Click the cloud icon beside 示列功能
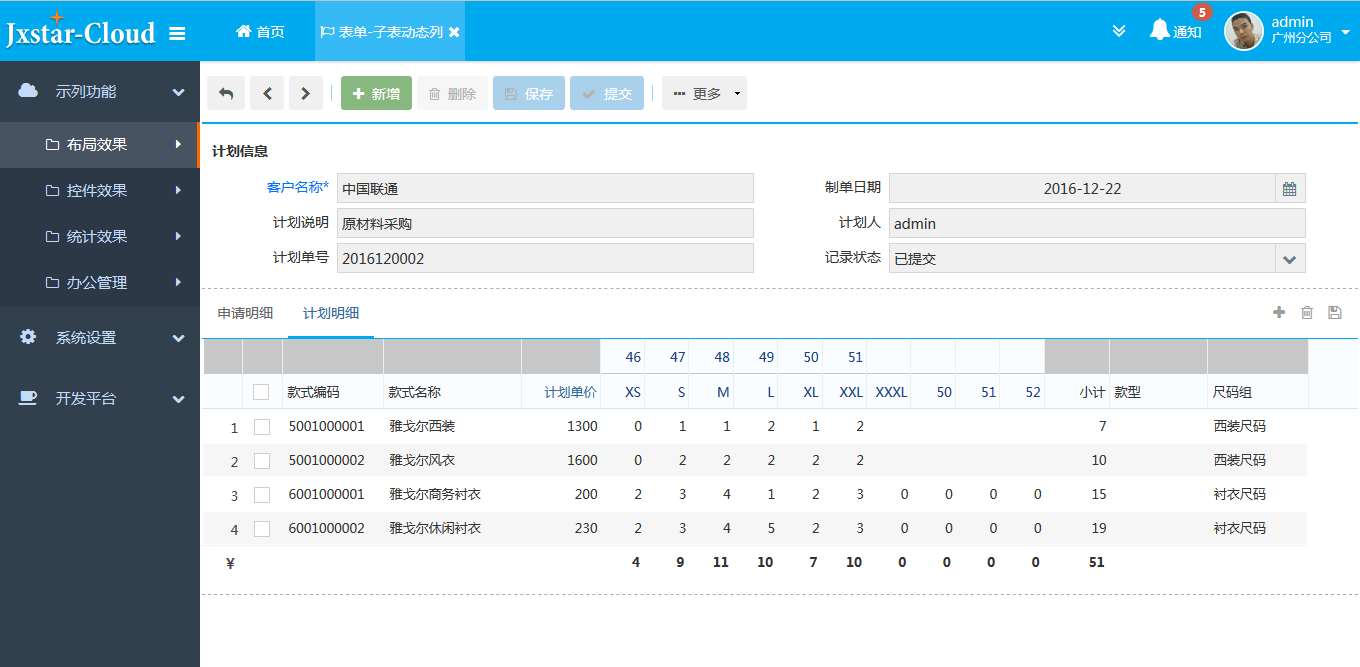Image resolution: width=1360 pixels, height=667 pixels. point(29,91)
